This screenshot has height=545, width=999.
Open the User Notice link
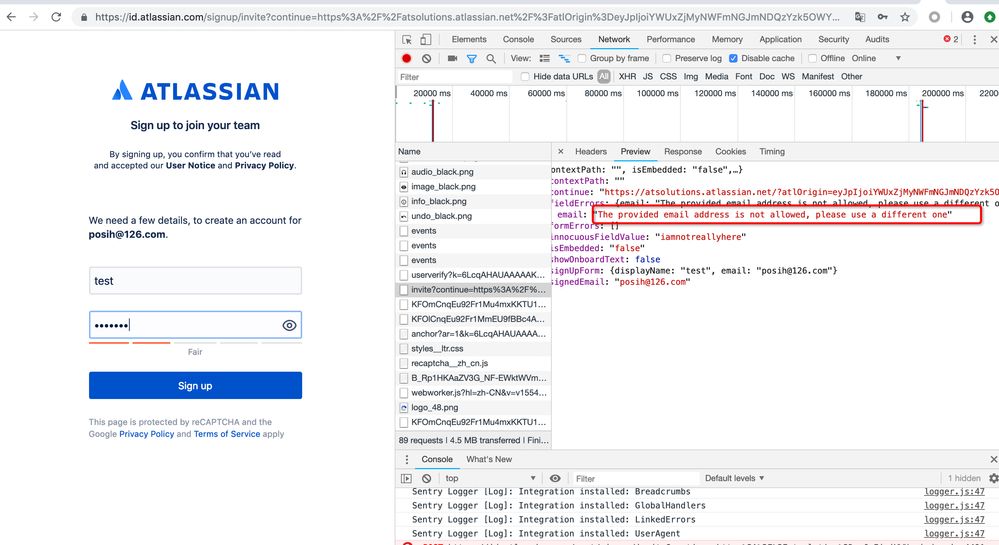[x=190, y=166]
